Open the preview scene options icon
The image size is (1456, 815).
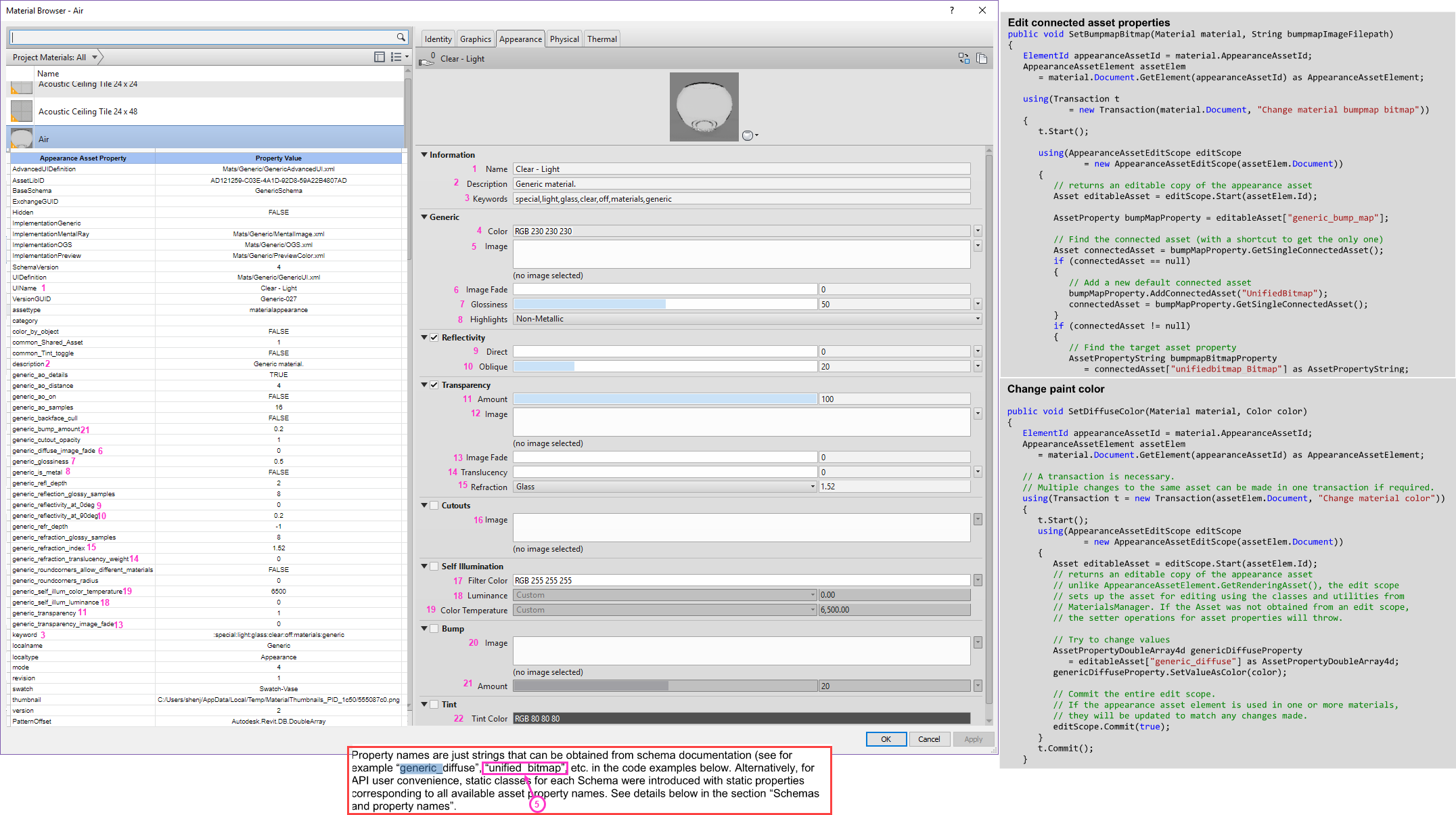coord(750,135)
